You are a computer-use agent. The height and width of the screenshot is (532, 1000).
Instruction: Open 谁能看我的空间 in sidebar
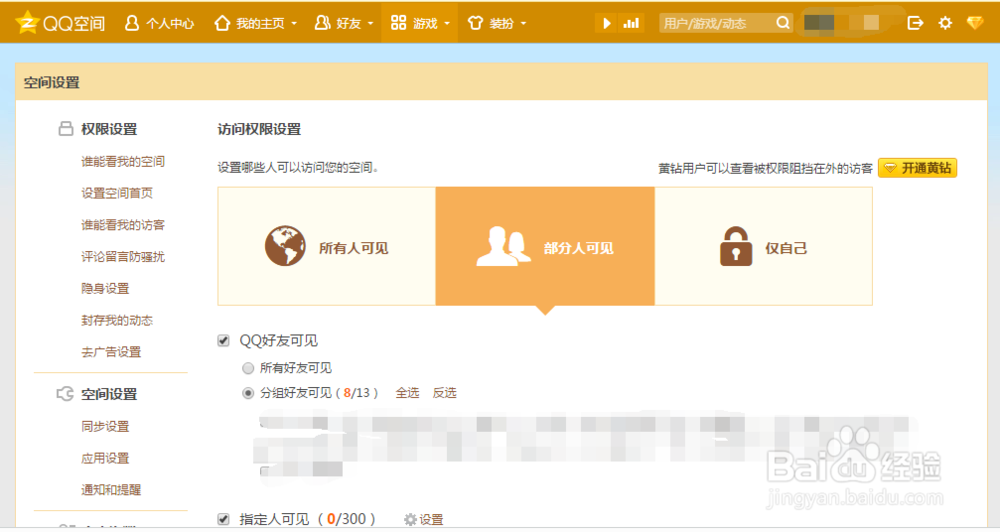click(x=123, y=161)
